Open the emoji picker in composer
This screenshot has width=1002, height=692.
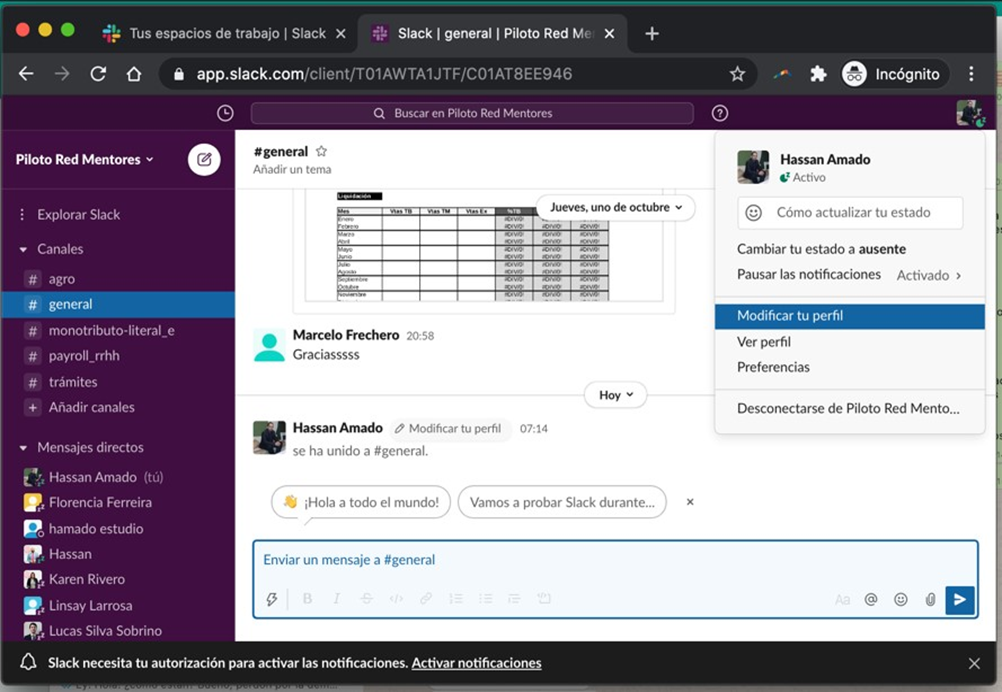tap(900, 599)
